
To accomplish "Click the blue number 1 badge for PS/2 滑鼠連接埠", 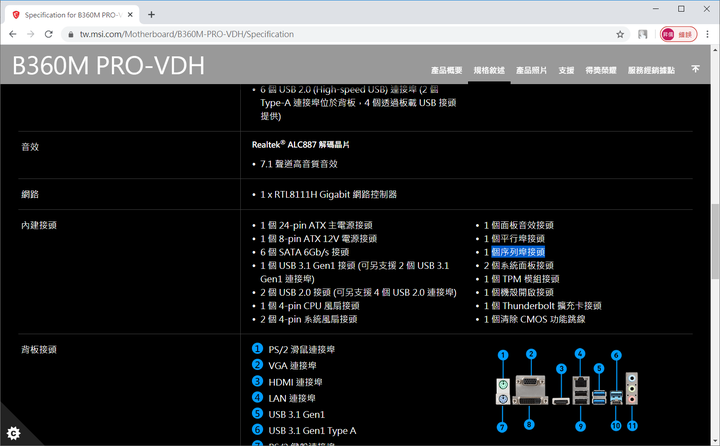I will (257, 349).
